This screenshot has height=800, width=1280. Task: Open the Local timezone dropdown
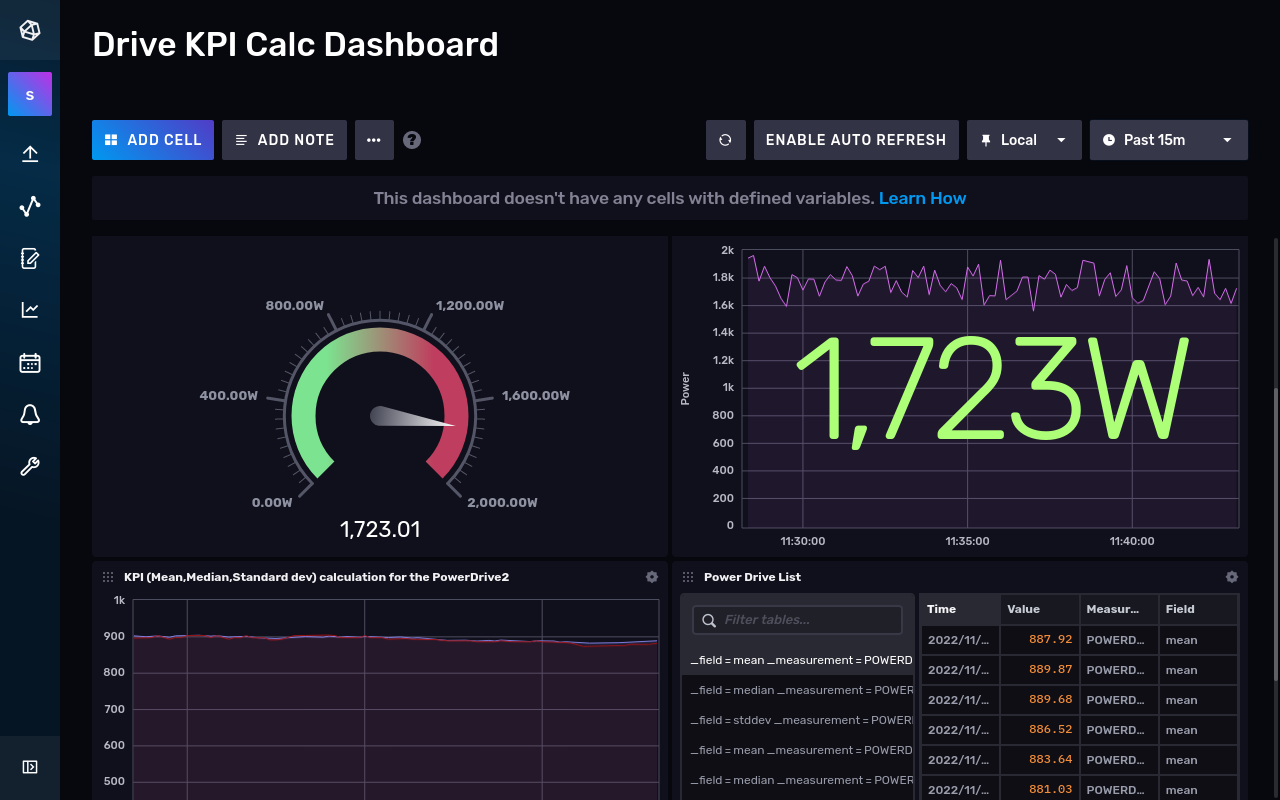coord(1024,139)
